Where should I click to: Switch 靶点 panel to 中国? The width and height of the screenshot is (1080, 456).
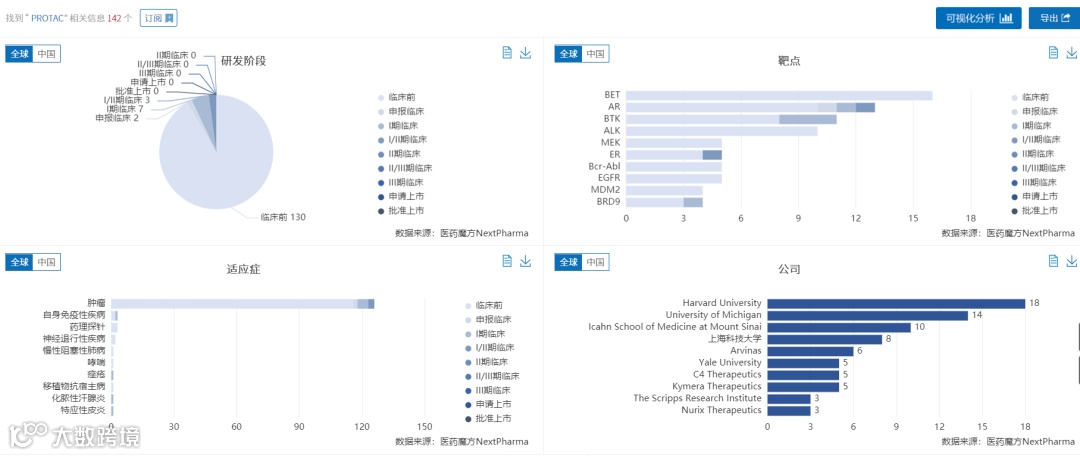pos(596,54)
